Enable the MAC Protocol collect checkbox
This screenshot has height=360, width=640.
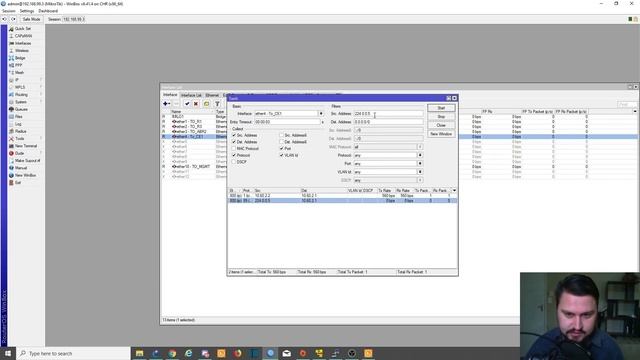234,149
